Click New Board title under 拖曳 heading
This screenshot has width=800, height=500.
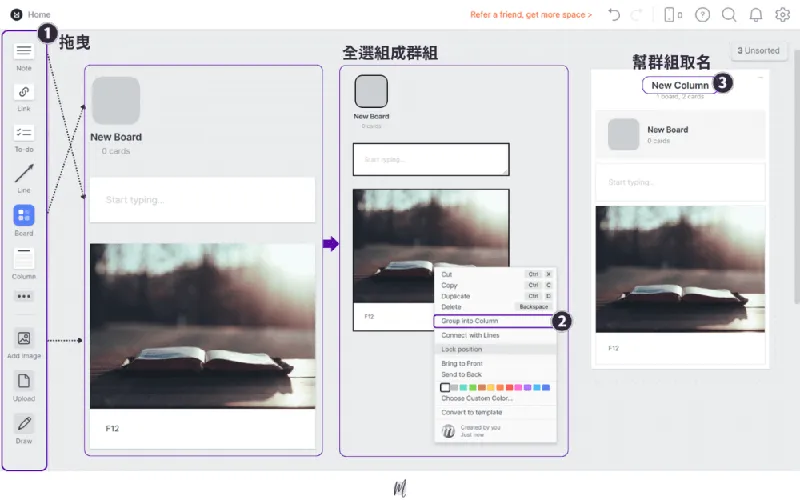click(x=116, y=137)
